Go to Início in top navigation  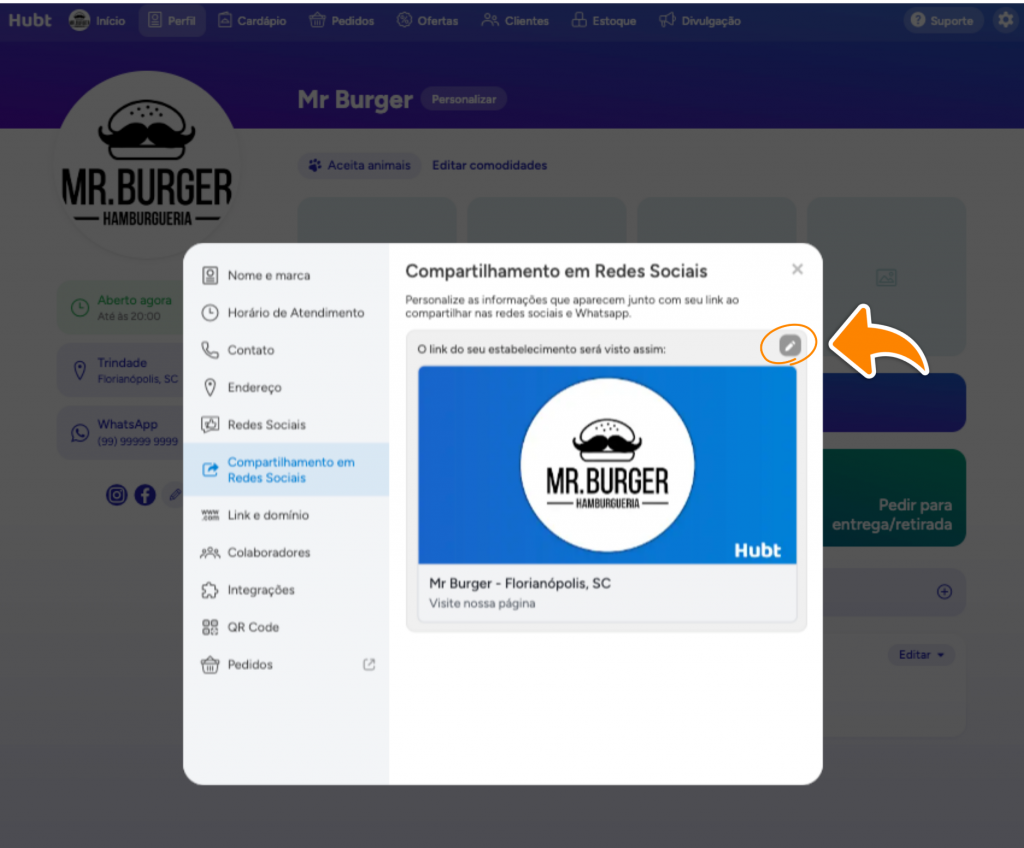97,21
